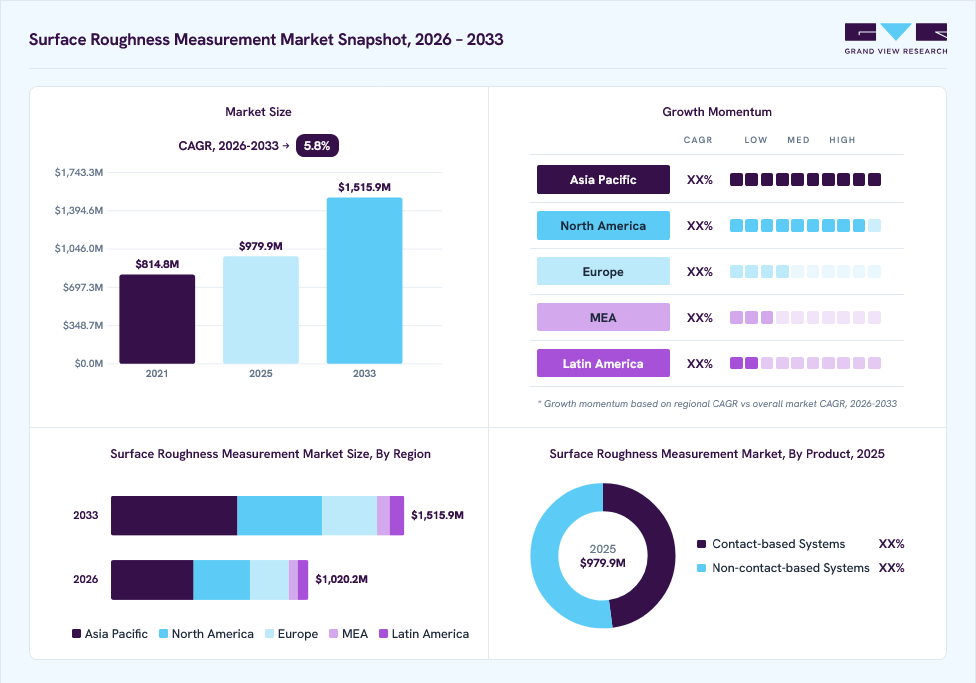Click the donut center $979.9M value

tap(603, 563)
